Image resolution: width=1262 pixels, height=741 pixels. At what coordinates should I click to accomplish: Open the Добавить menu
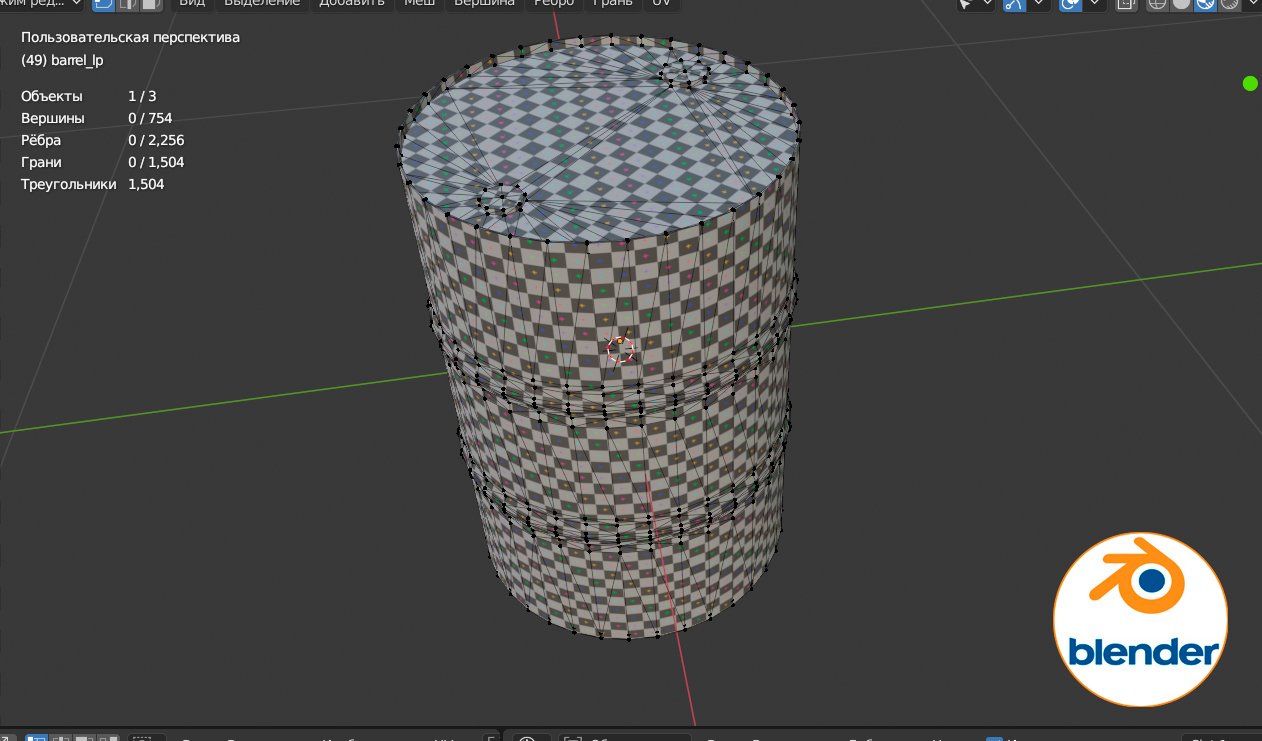coord(352,3)
